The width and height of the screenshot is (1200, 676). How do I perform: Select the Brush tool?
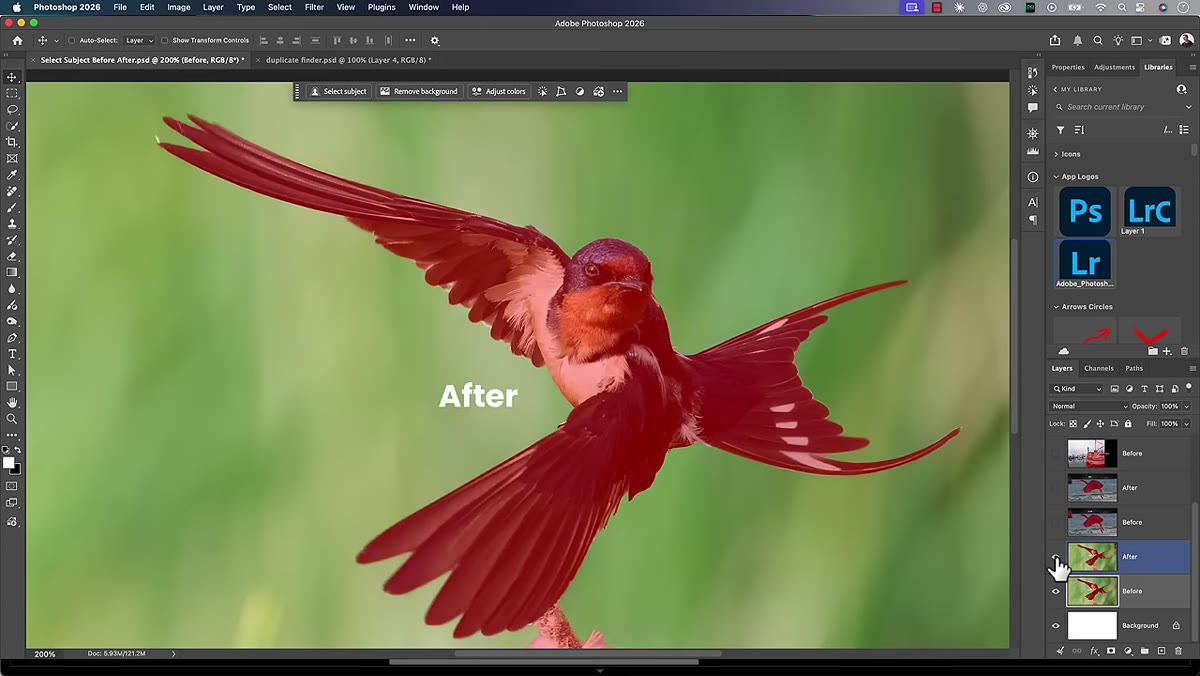click(12, 207)
